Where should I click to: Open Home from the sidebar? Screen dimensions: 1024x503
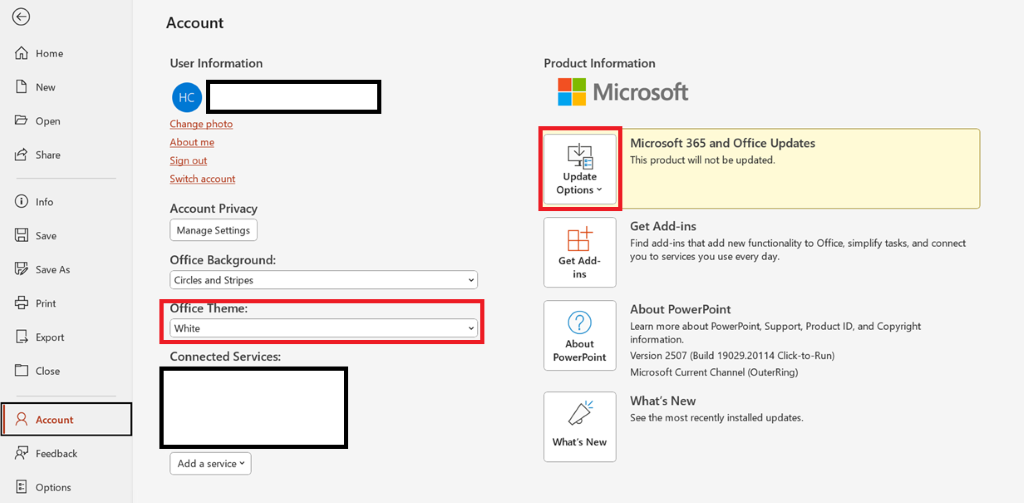39,54
